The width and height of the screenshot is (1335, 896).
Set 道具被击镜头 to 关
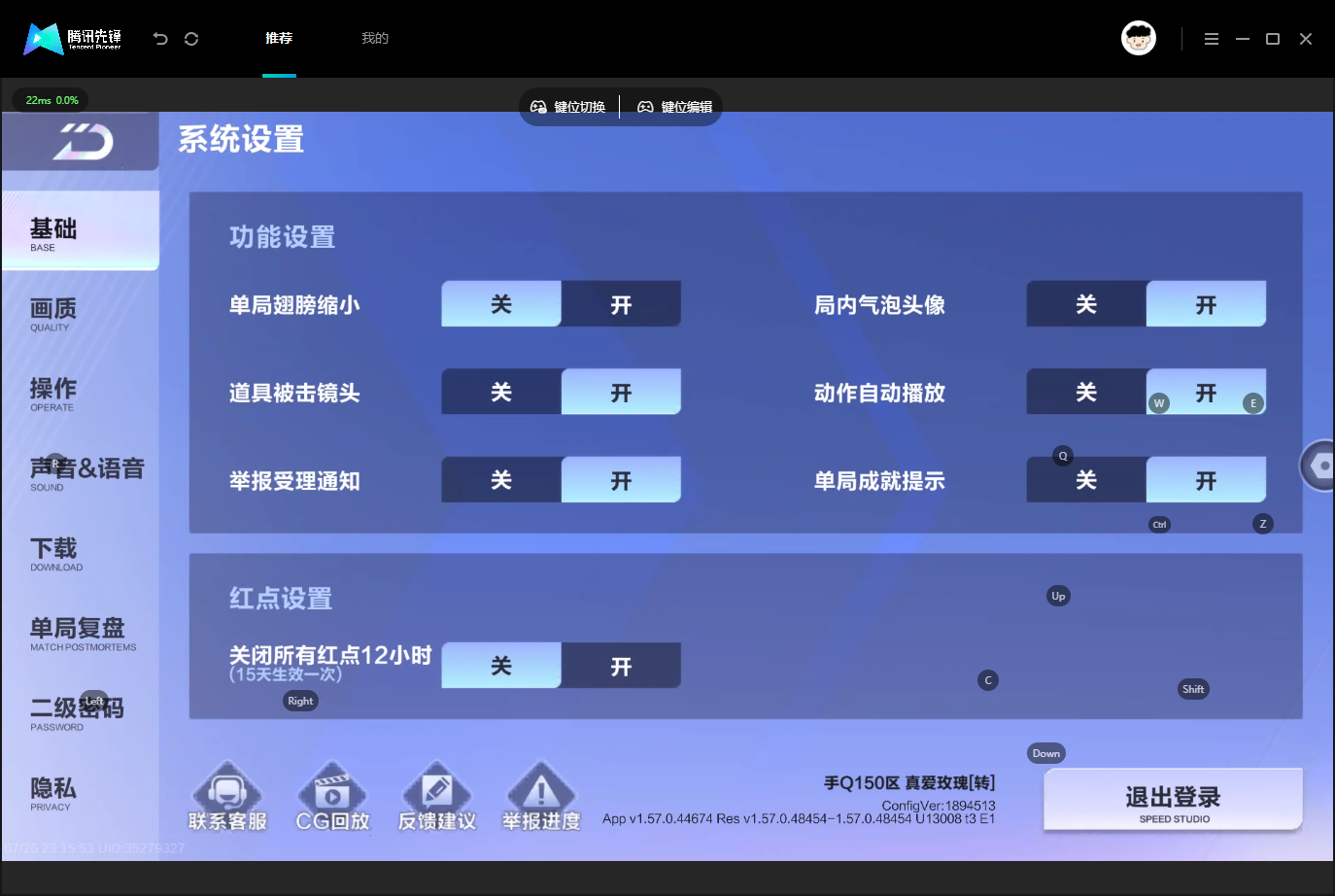tap(501, 392)
